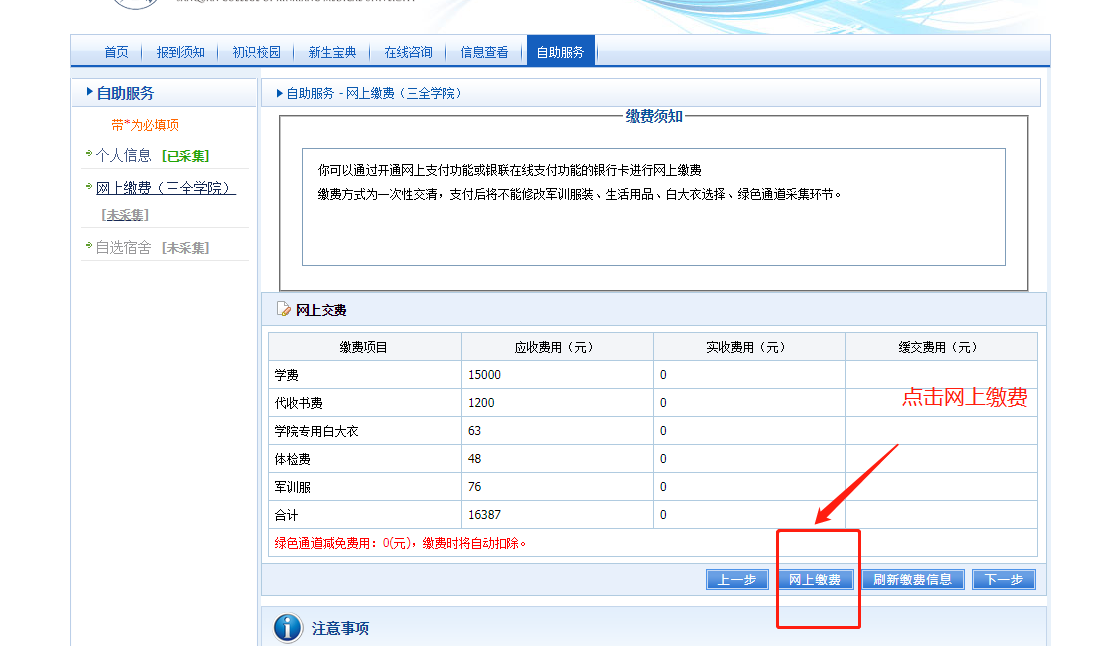The width and height of the screenshot is (1118, 665).
Task: Click the blue info icon beside 注意事项
Action: 288,628
